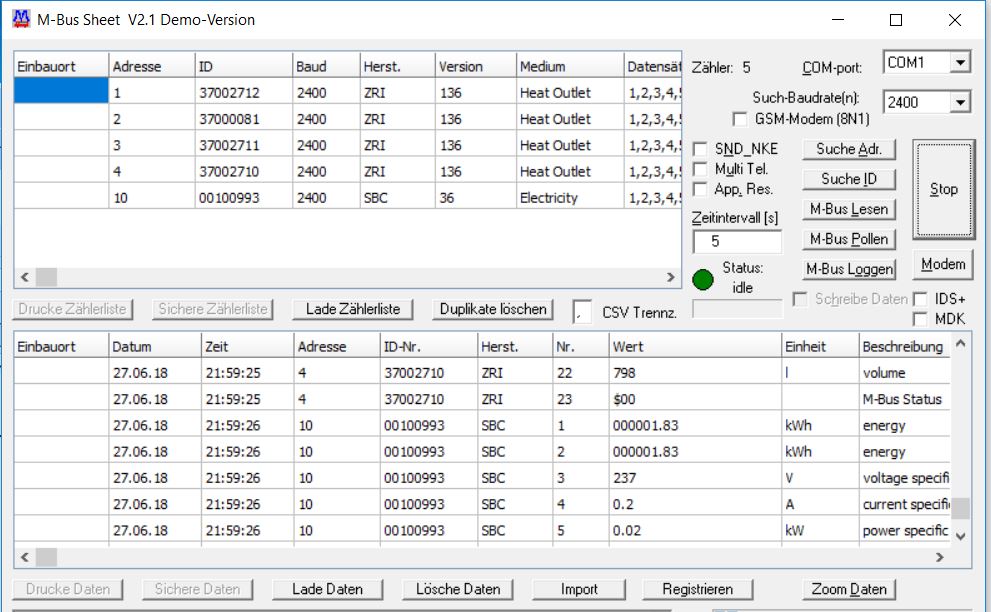The width and height of the screenshot is (991, 612).
Task: Click Zoom Daten button
Action: pyautogui.click(x=849, y=589)
